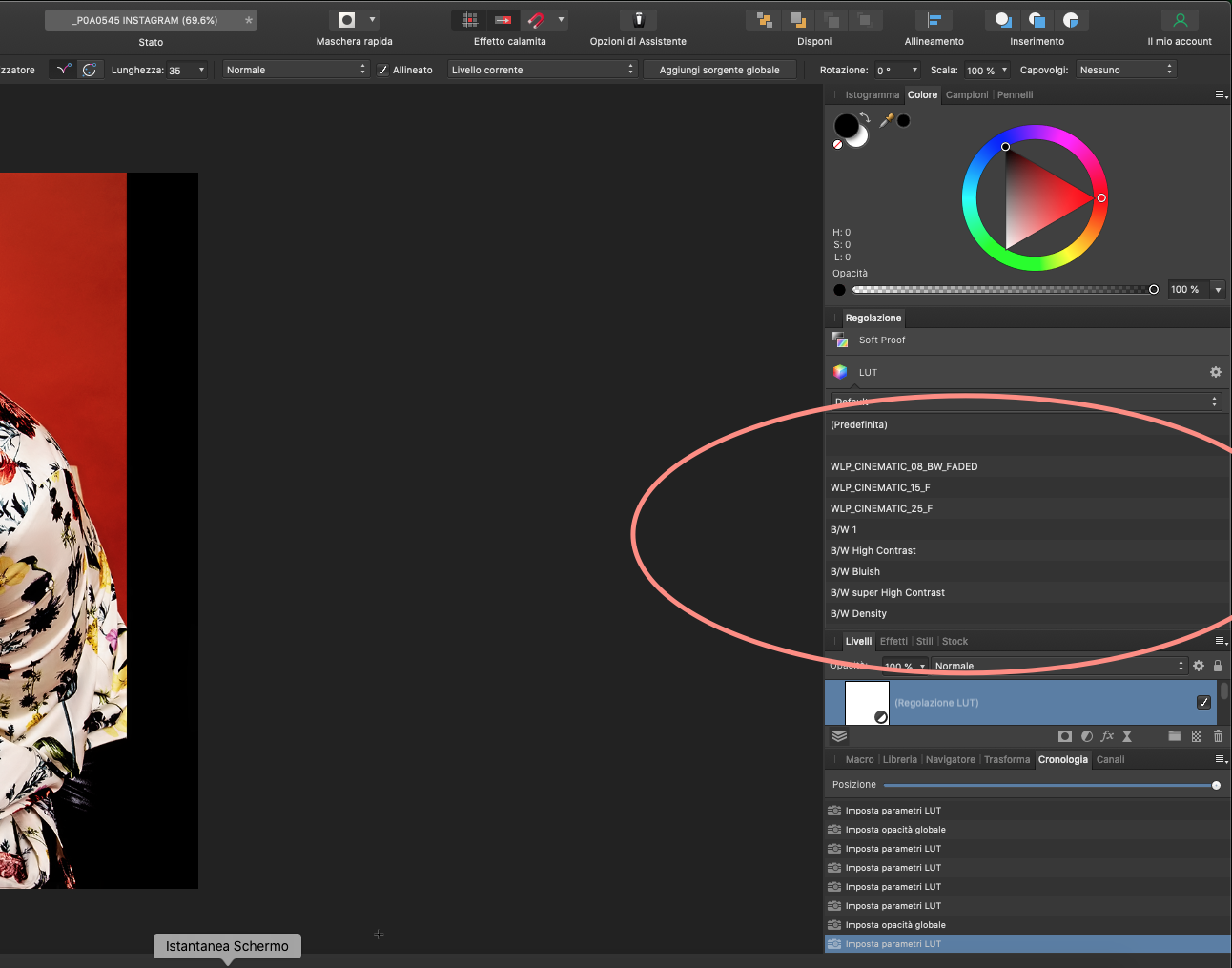Screen dimensions: 1232x968
Task: Swap primary and secondary colors arrow
Action: coord(865,118)
